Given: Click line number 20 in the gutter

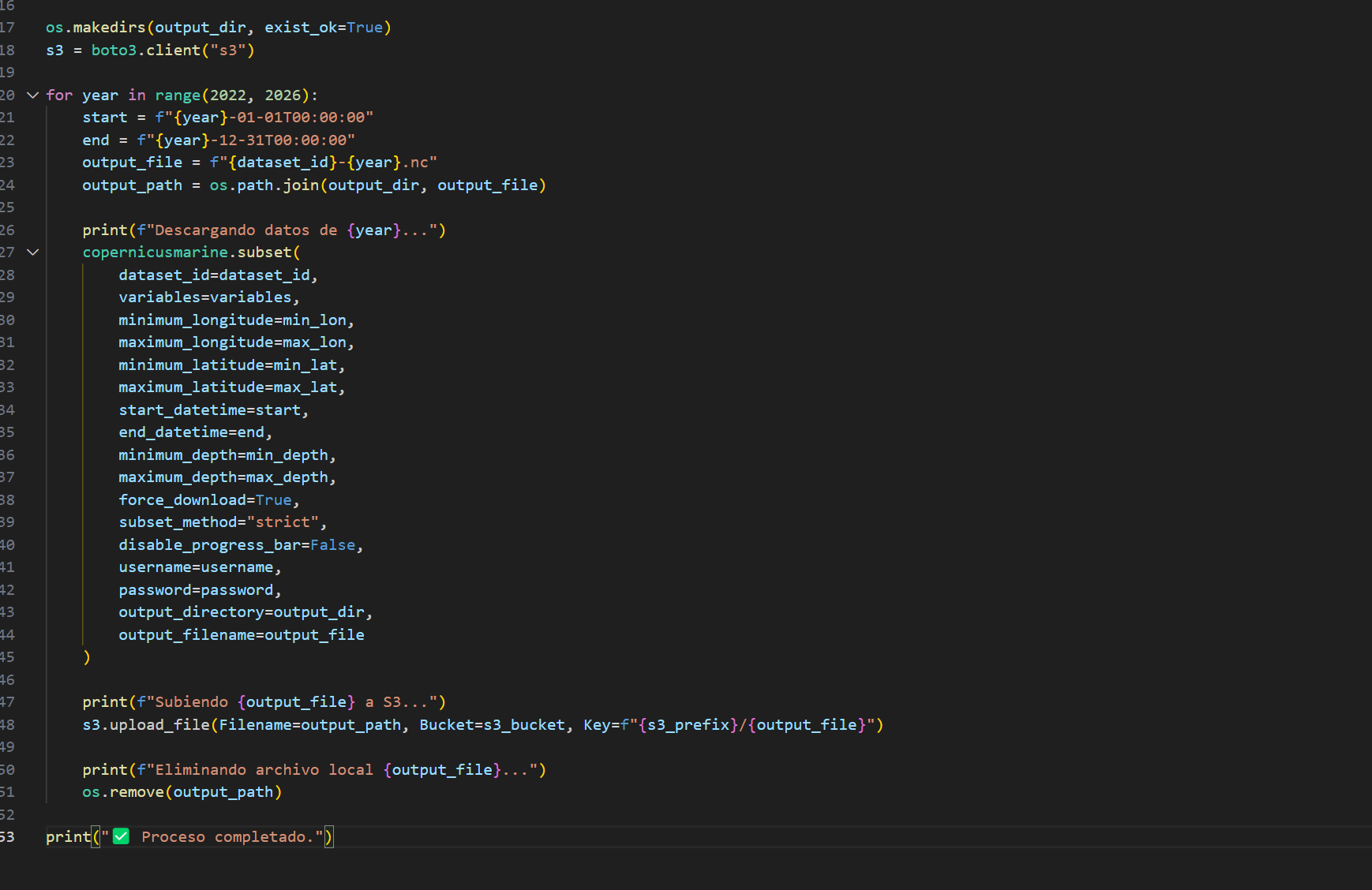Looking at the screenshot, I should [7, 95].
